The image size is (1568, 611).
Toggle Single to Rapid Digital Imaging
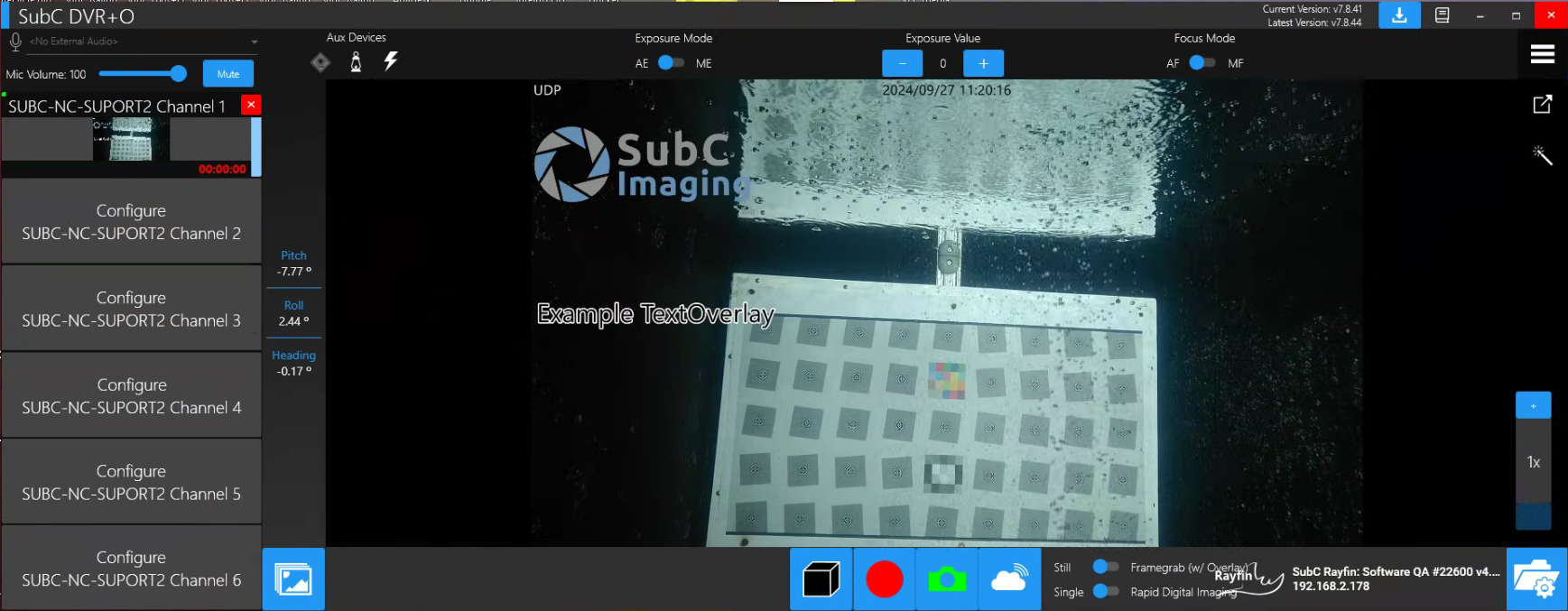(1105, 591)
